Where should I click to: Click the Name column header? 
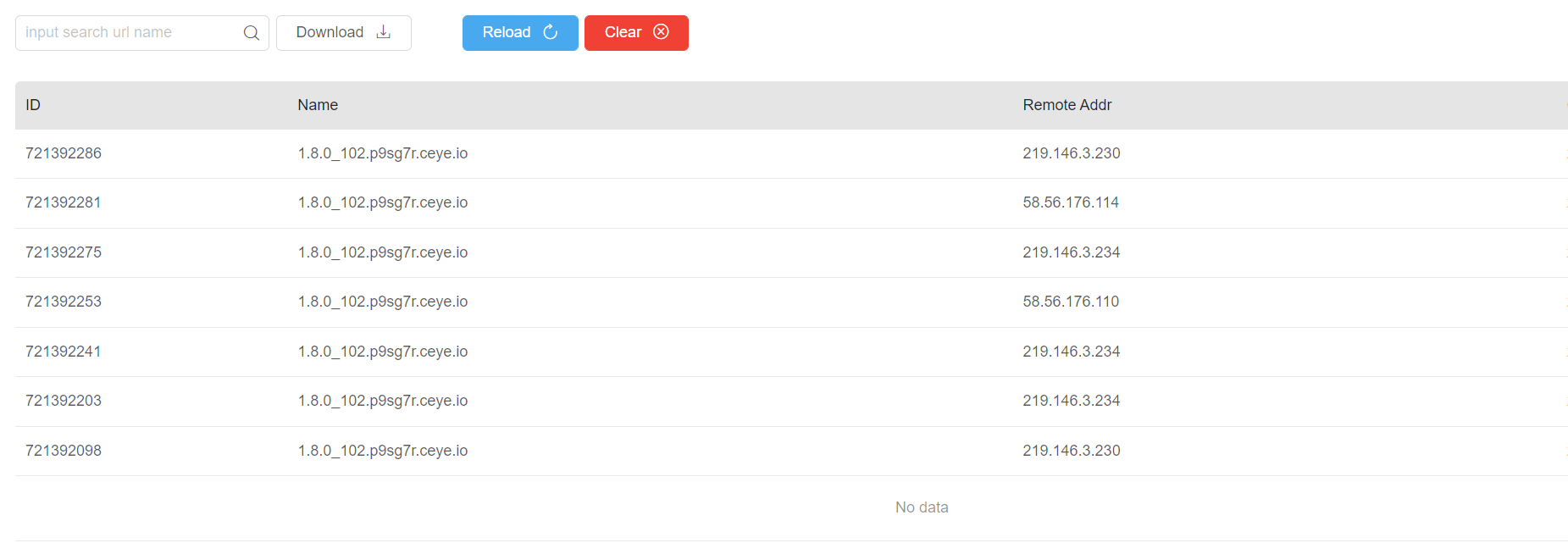pyautogui.click(x=318, y=105)
